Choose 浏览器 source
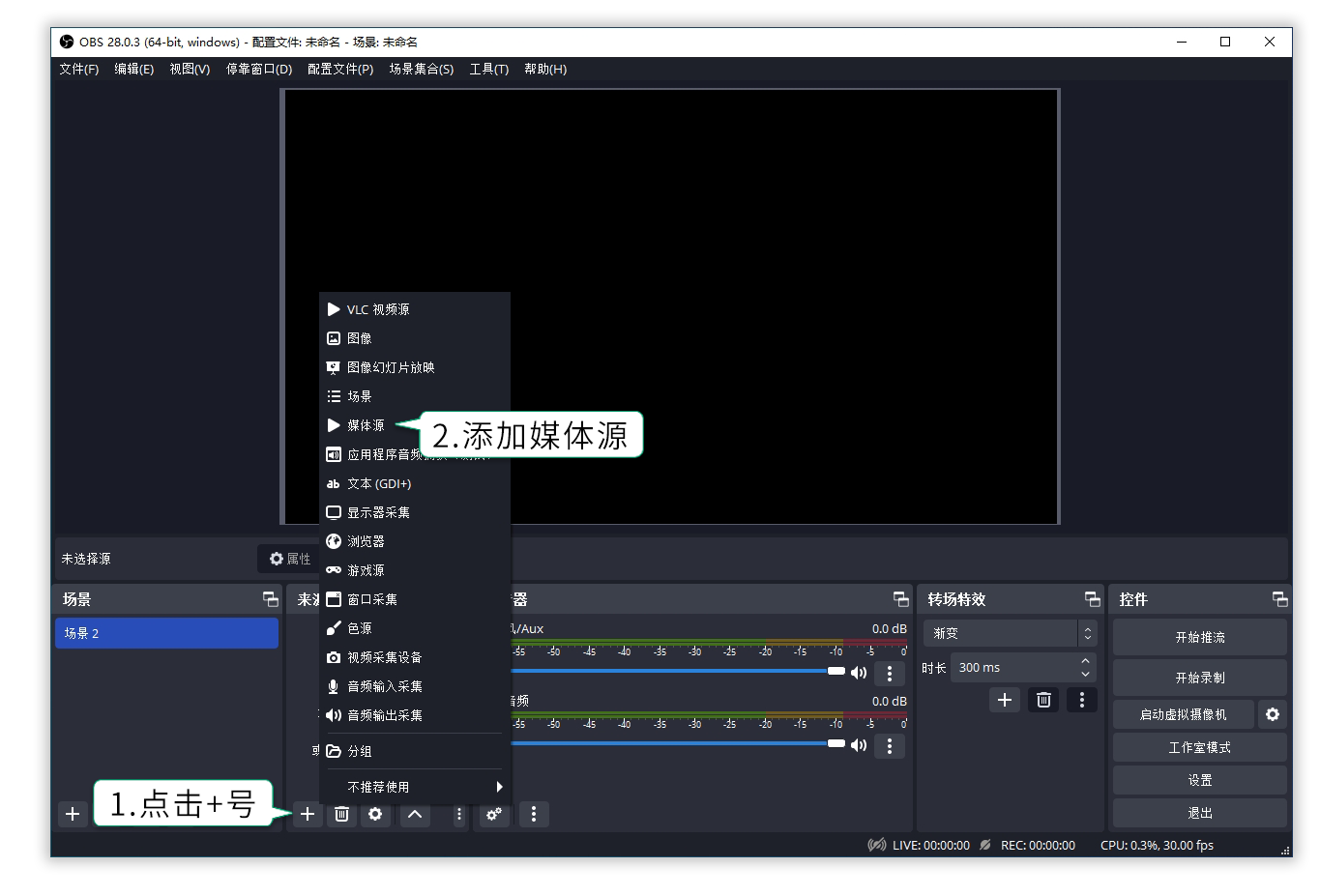 click(x=415, y=541)
